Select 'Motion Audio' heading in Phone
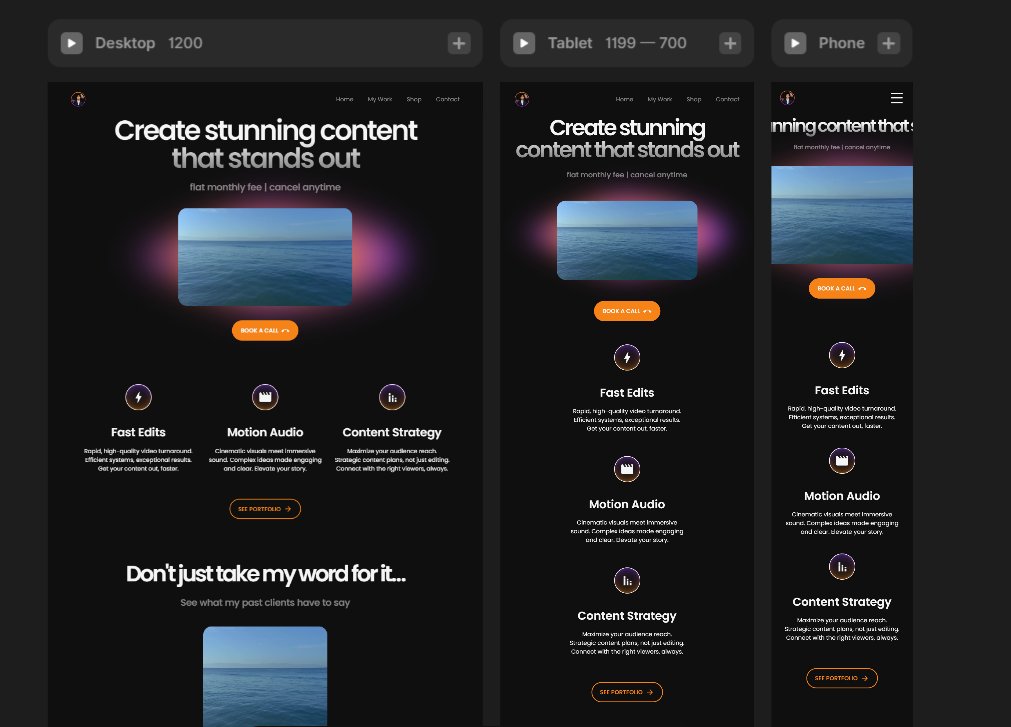This screenshot has width=1011, height=727. [x=841, y=496]
